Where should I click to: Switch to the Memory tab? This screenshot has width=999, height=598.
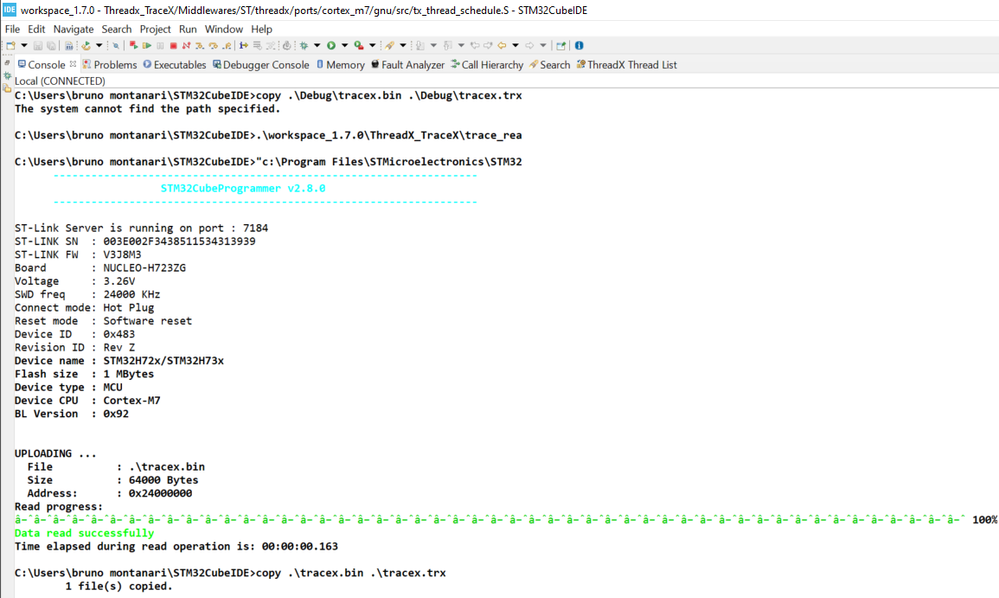tap(340, 65)
